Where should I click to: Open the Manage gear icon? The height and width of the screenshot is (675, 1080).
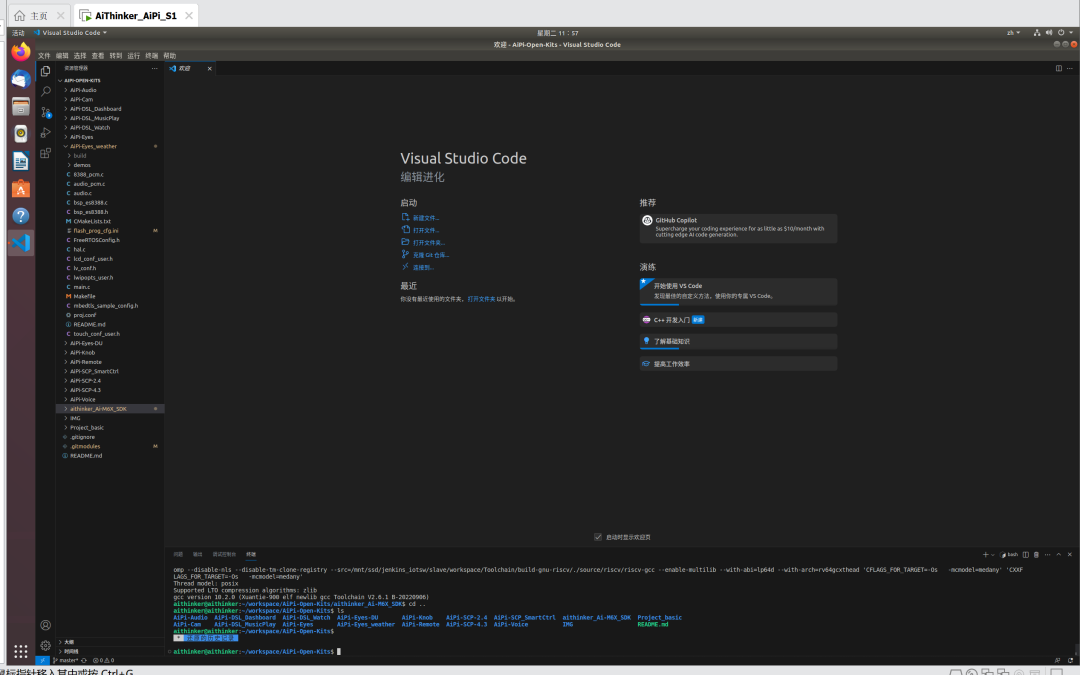(46, 645)
